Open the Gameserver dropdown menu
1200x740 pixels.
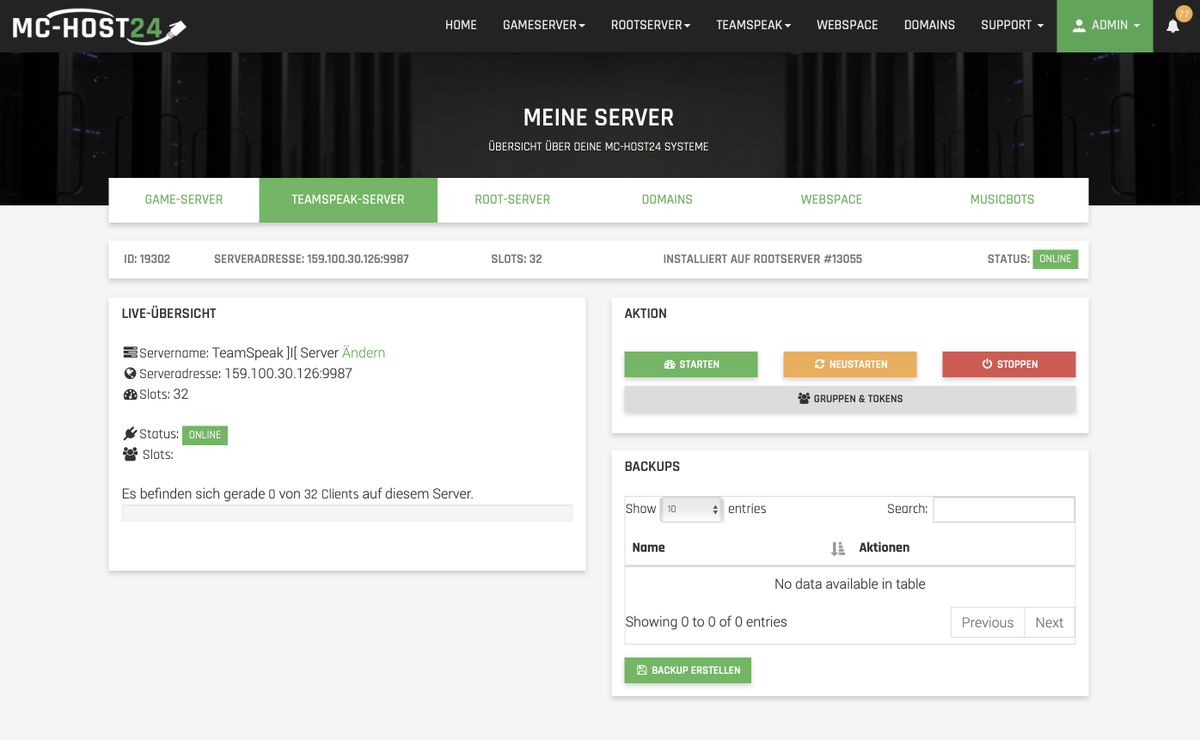(544, 25)
